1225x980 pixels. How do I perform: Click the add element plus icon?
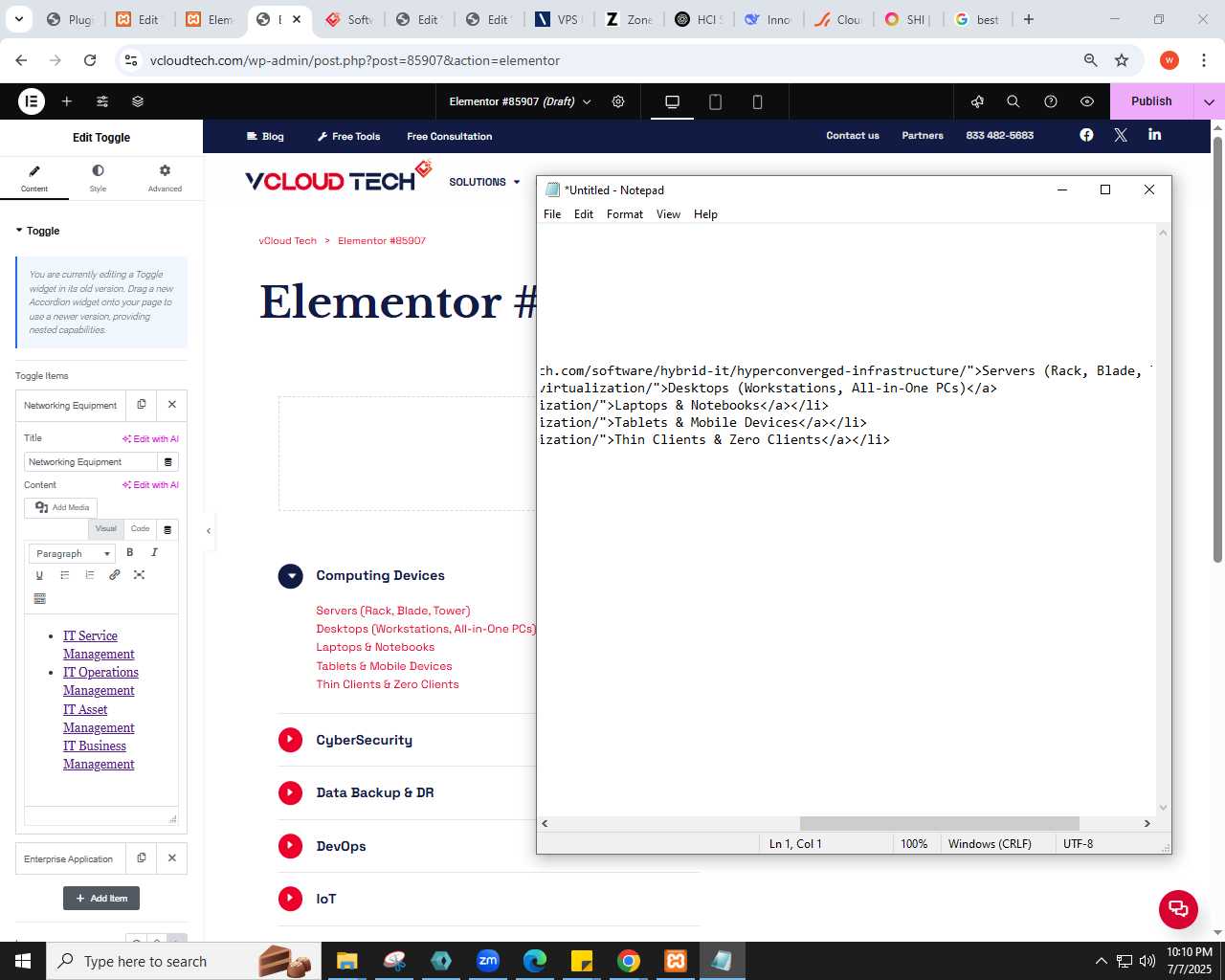[67, 101]
